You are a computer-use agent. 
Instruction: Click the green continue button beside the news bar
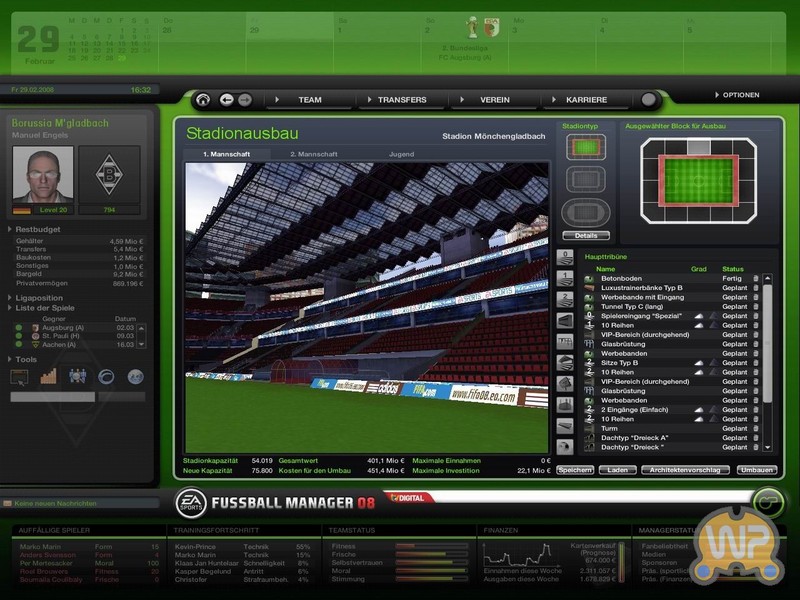[768, 502]
